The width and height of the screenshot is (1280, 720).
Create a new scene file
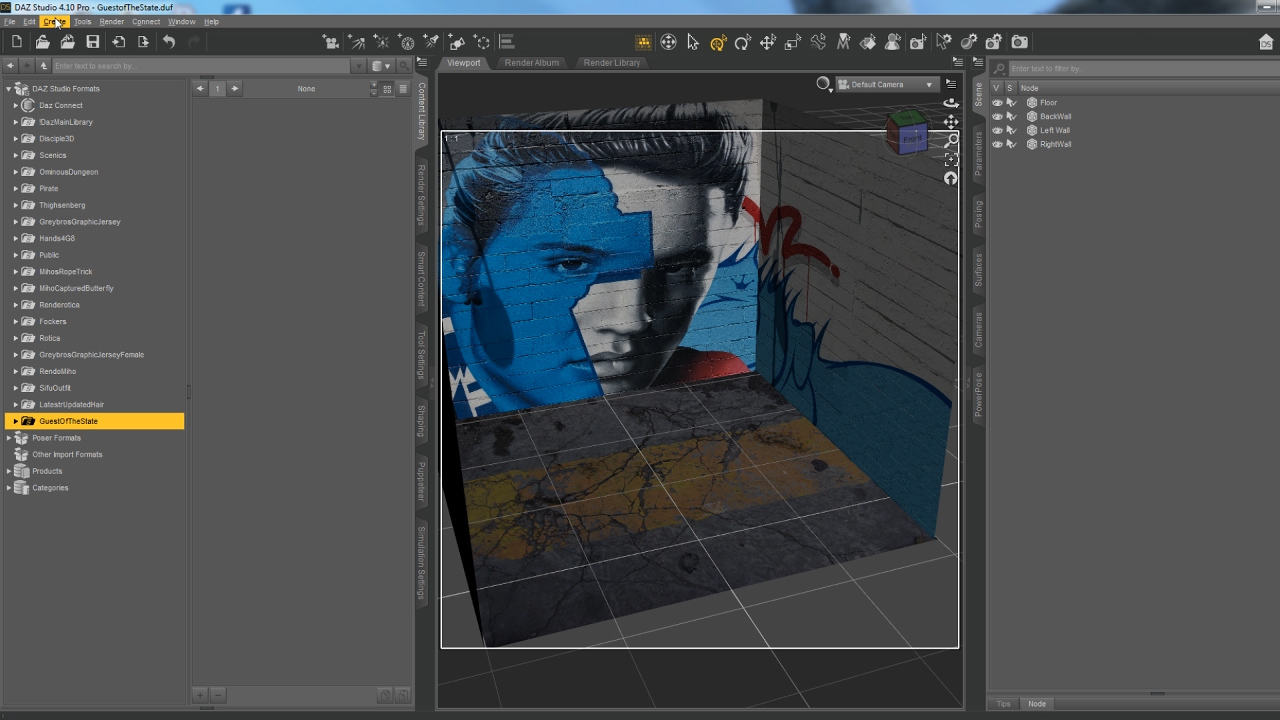pos(17,42)
